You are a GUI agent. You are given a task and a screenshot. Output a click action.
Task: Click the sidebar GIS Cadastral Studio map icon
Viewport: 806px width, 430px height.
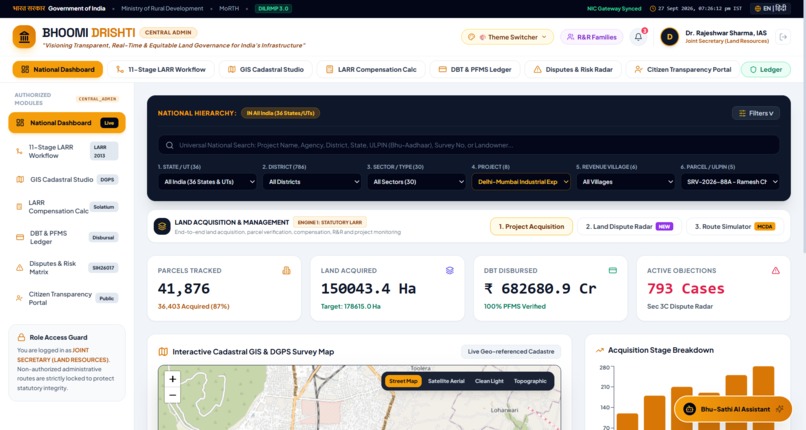point(20,179)
